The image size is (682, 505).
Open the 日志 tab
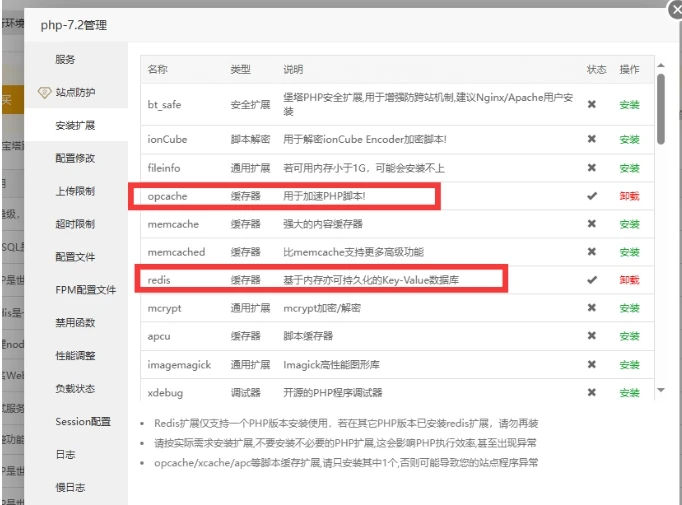coord(65,454)
